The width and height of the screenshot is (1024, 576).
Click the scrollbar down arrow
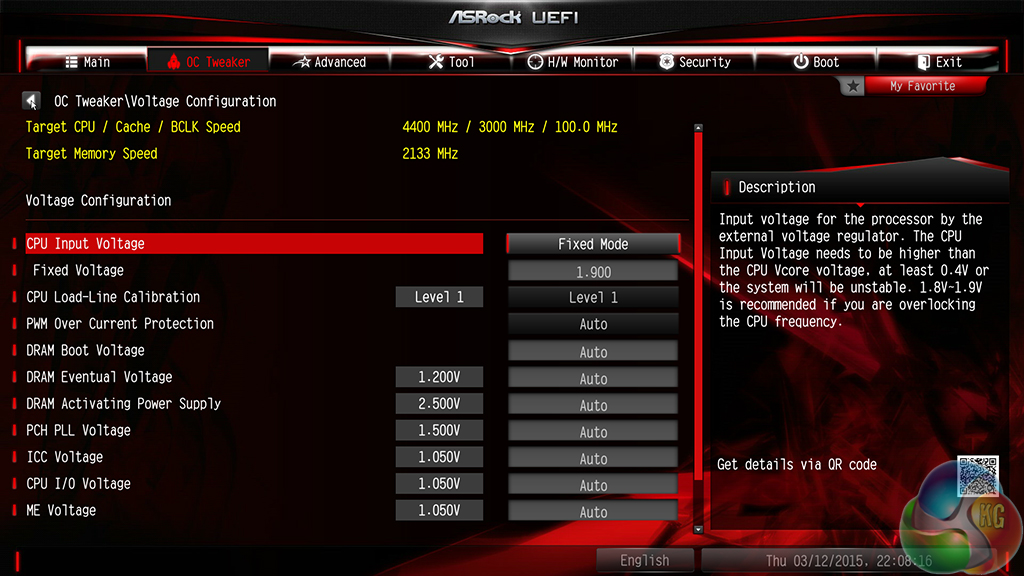coord(698,529)
